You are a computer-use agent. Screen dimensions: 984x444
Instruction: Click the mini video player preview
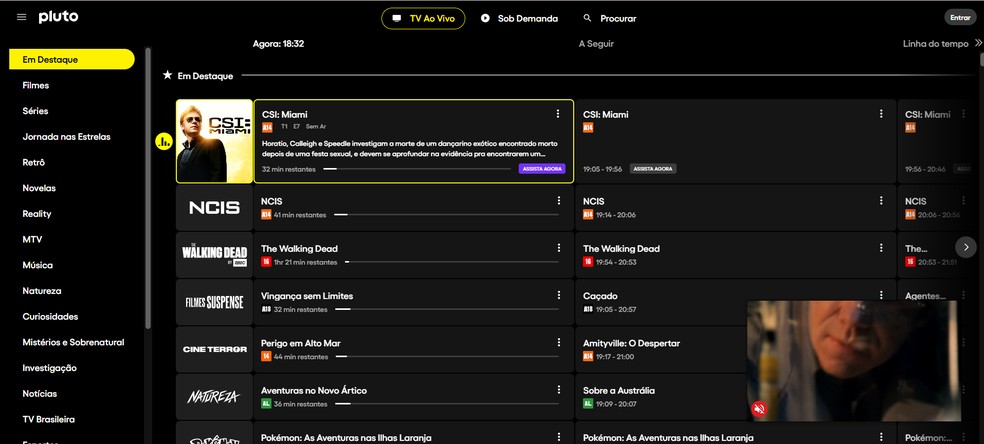pos(853,361)
